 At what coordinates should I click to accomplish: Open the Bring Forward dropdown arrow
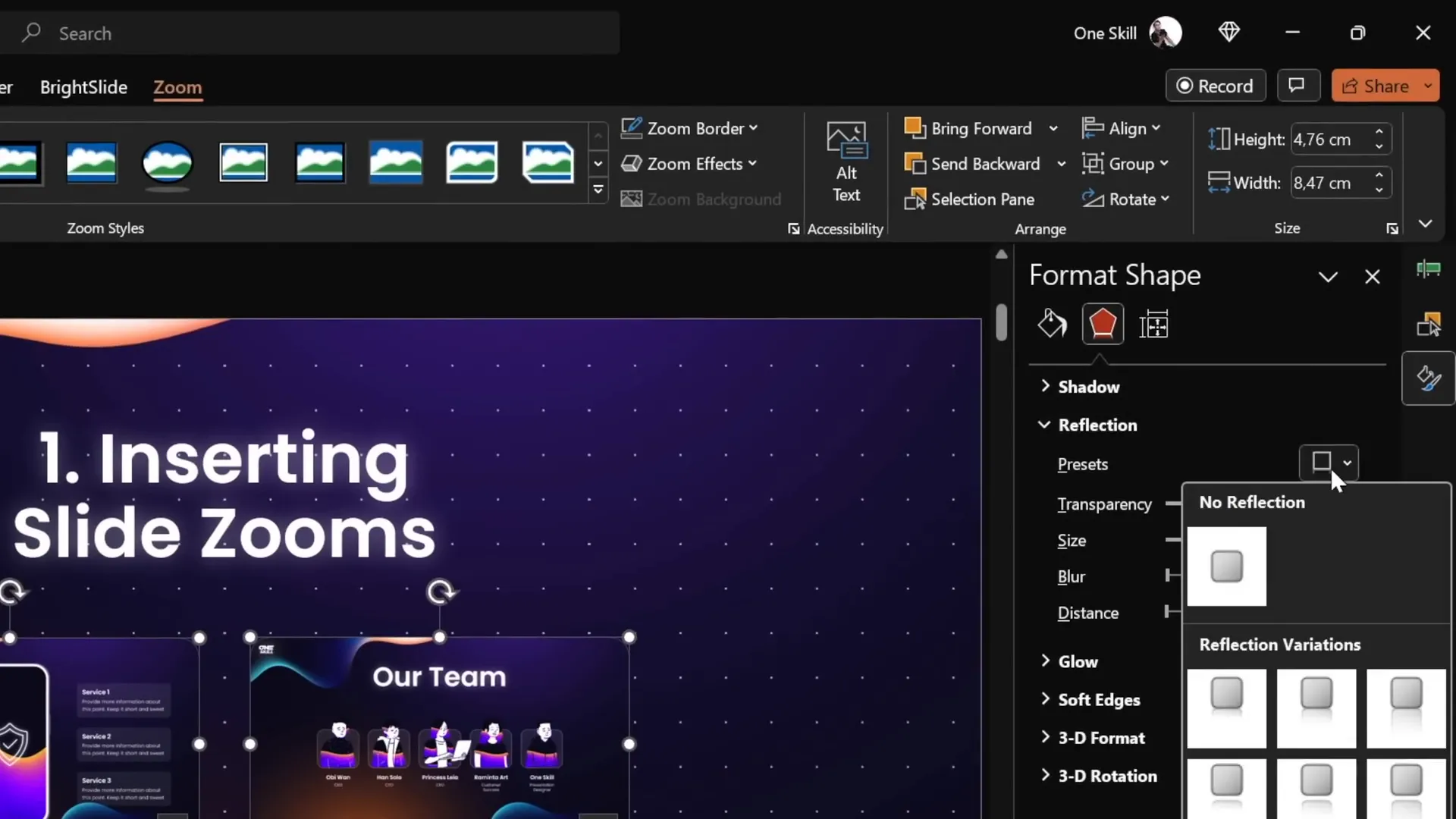(x=1055, y=128)
